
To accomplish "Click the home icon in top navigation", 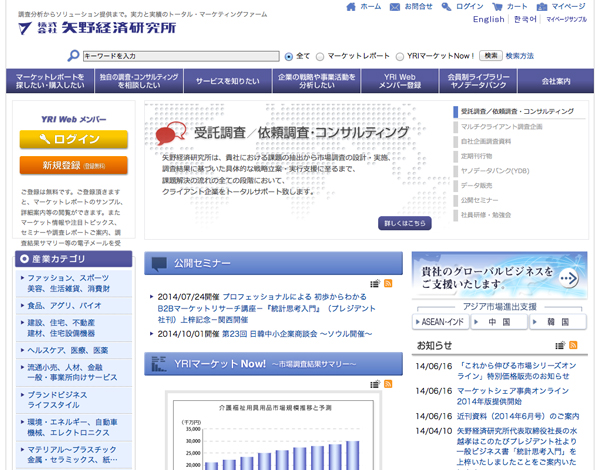I will [350, 6].
